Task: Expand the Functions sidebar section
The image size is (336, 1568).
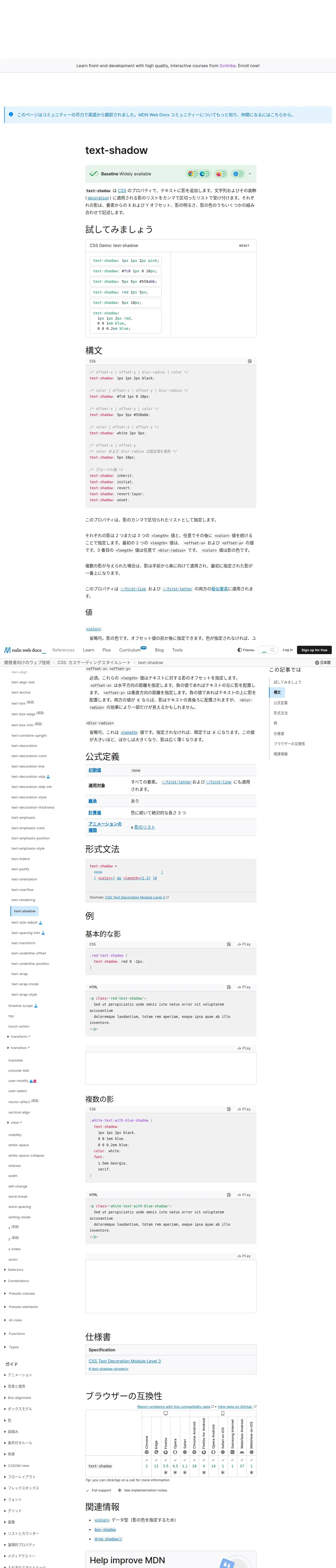Action: click(x=15, y=1334)
